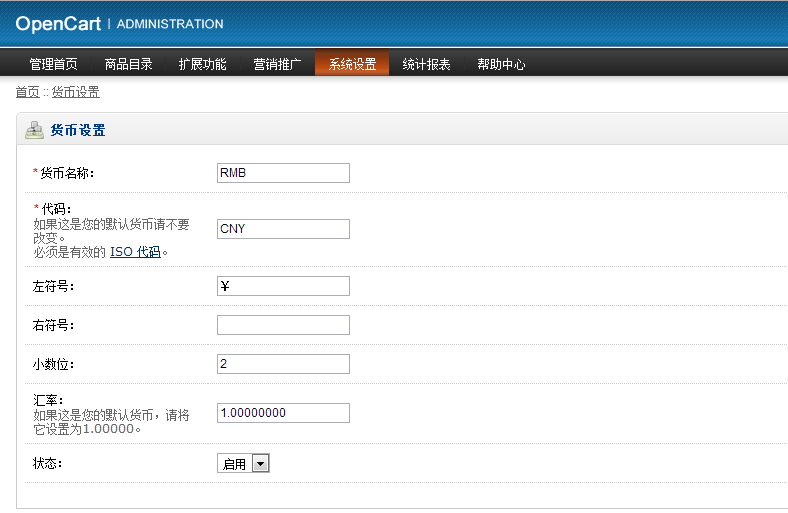
Task: Click the 代码 field containing CNY
Action: pos(283,229)
